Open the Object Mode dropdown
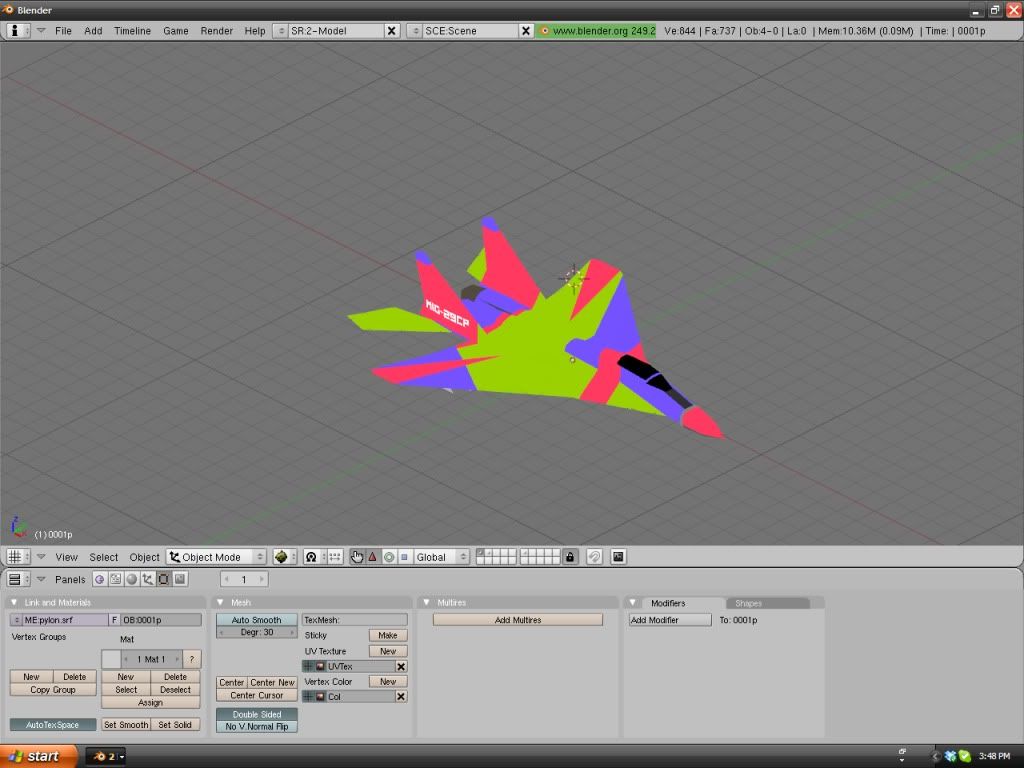Viewport: 1024px width, 768px height. [216, 557]
